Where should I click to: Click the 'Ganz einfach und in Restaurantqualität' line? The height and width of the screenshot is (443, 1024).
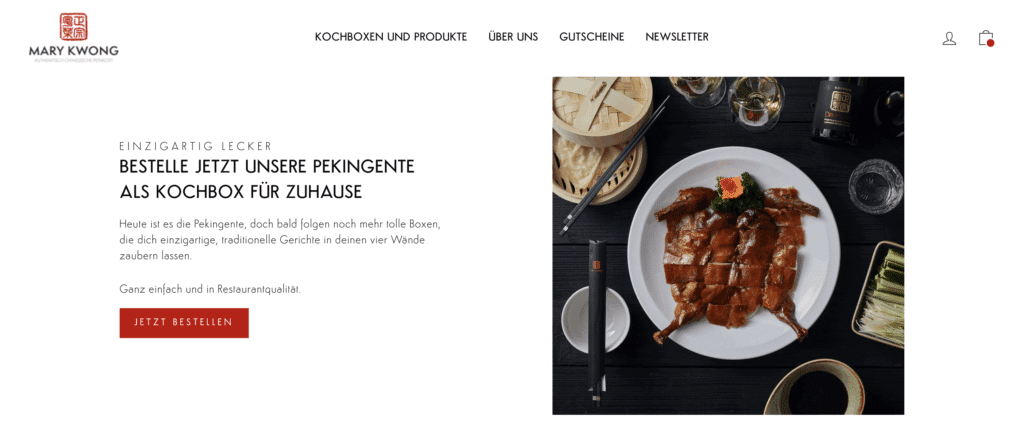pos(210,289)
